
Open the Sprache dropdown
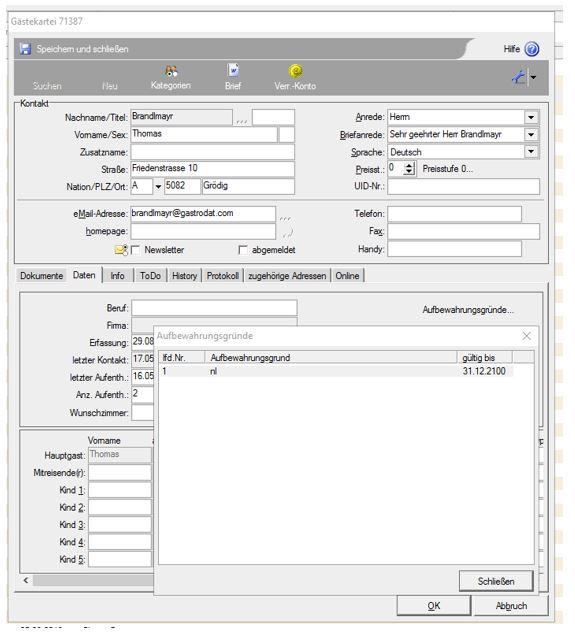531,152
